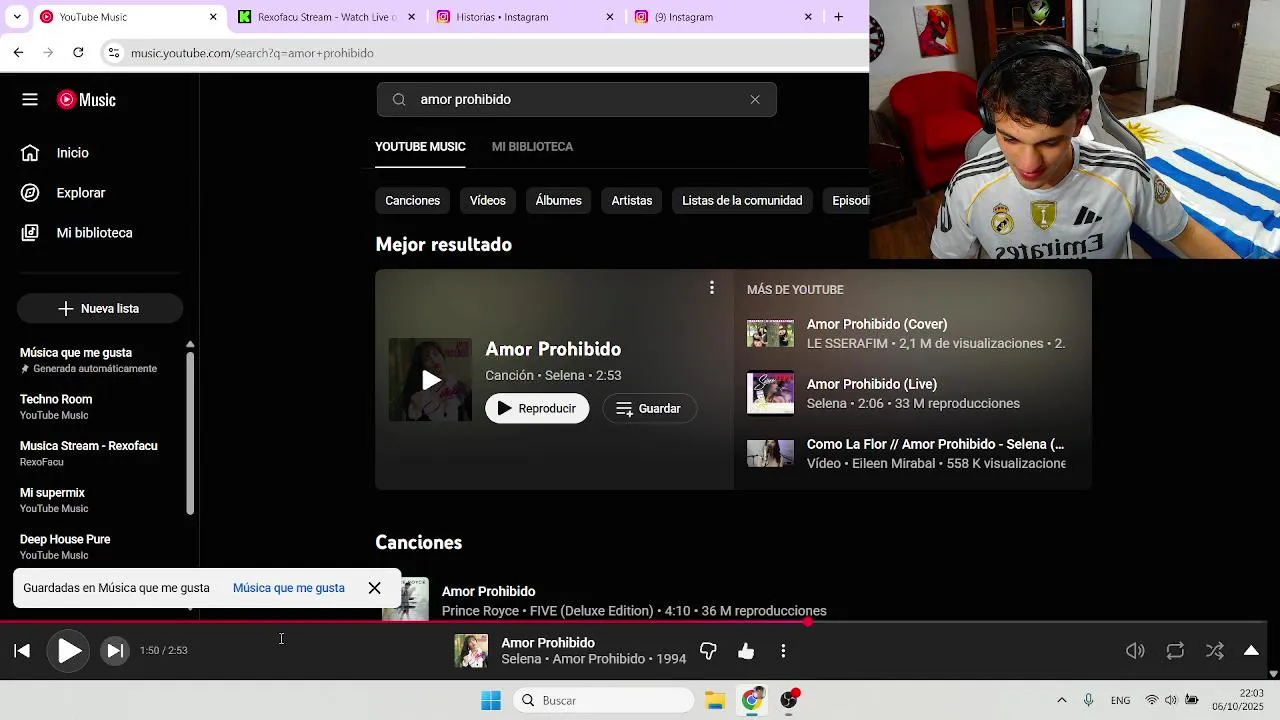
Task: Open the Windows Start menu
Action: pyautogui.click(x=491, y=701)
